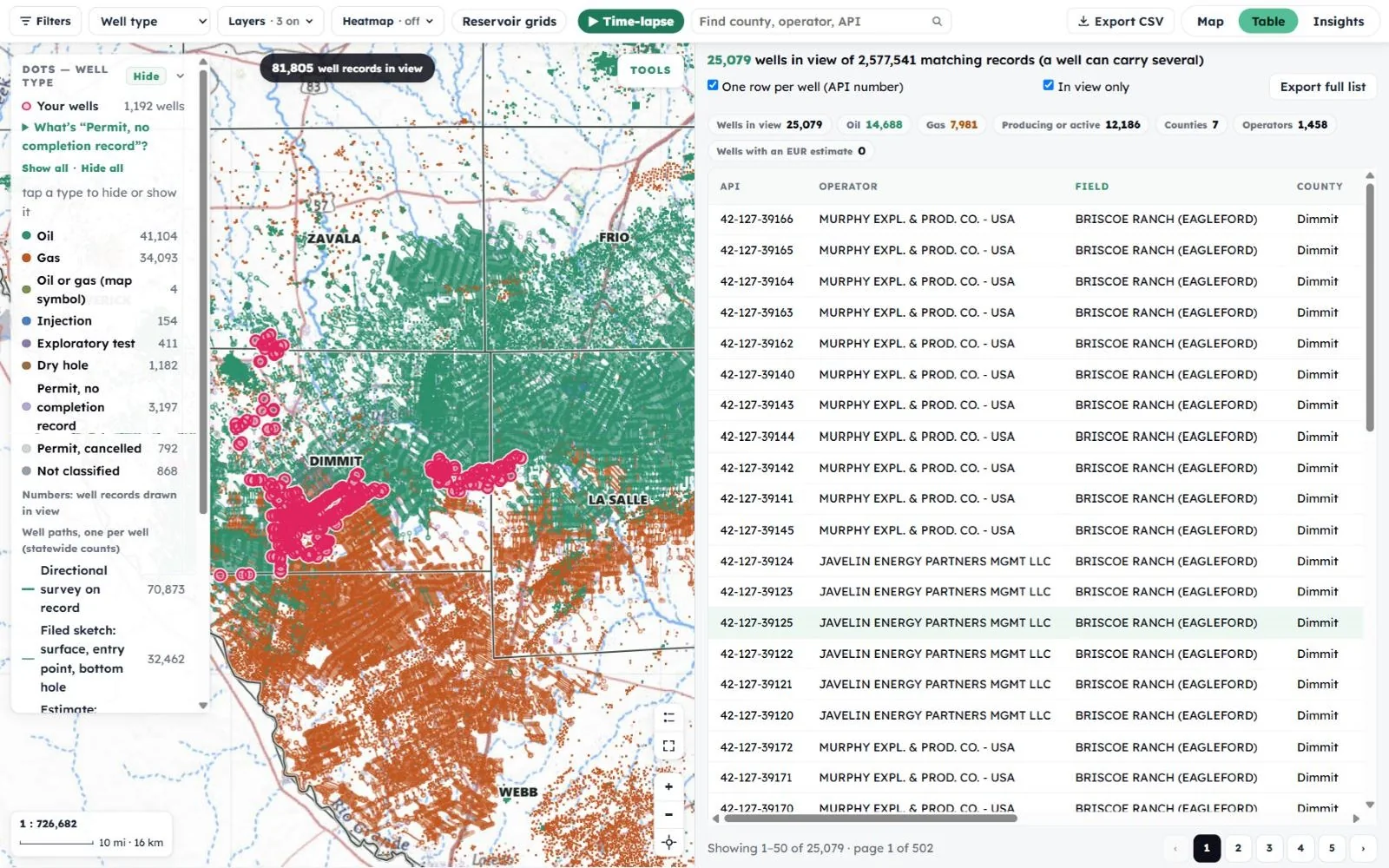Expand What's Permit, no completion record

85,136
